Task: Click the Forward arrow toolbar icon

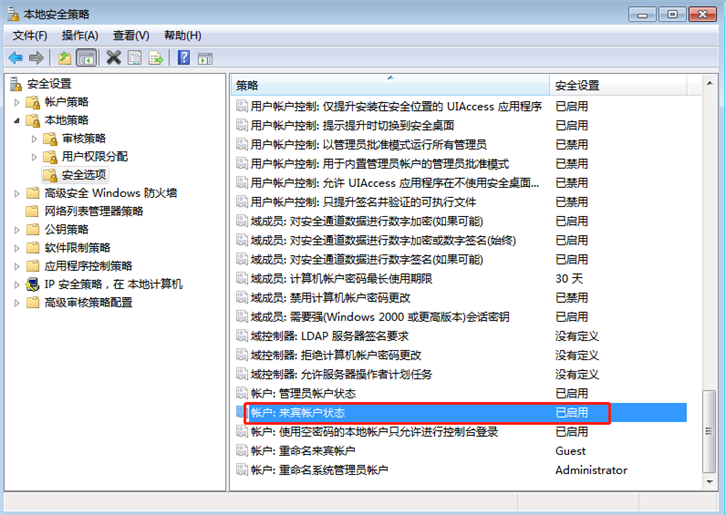Action: [37, 58]
